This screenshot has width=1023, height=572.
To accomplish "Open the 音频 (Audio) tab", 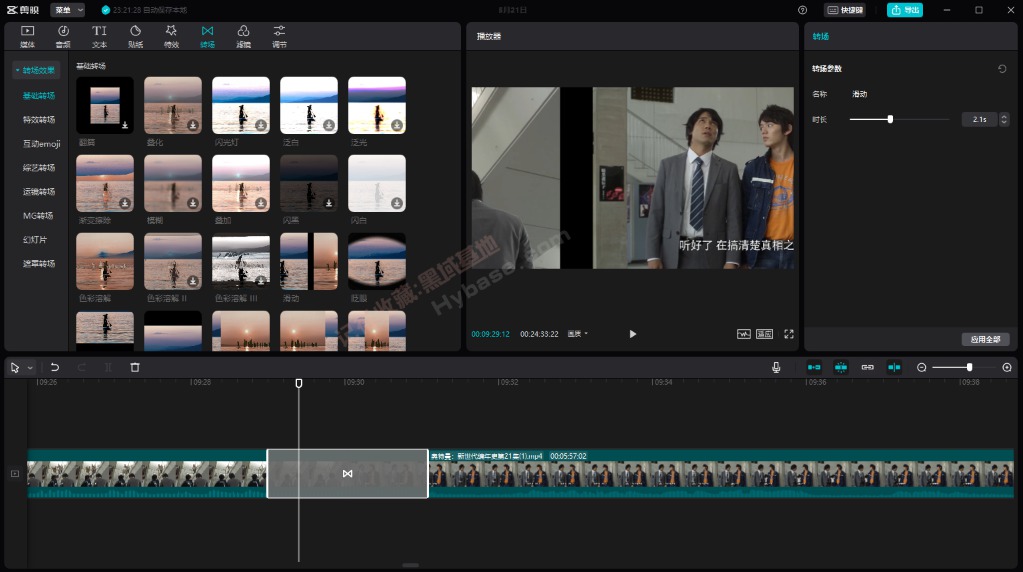I will [63, 37].
